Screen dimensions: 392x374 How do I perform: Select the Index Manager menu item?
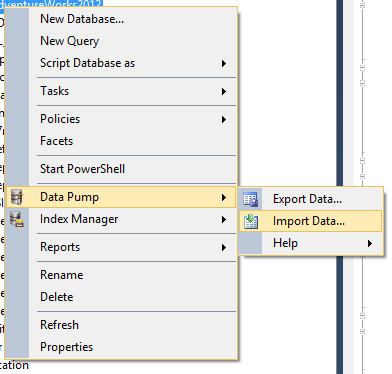pyautogui.click(x=121, y=219)
